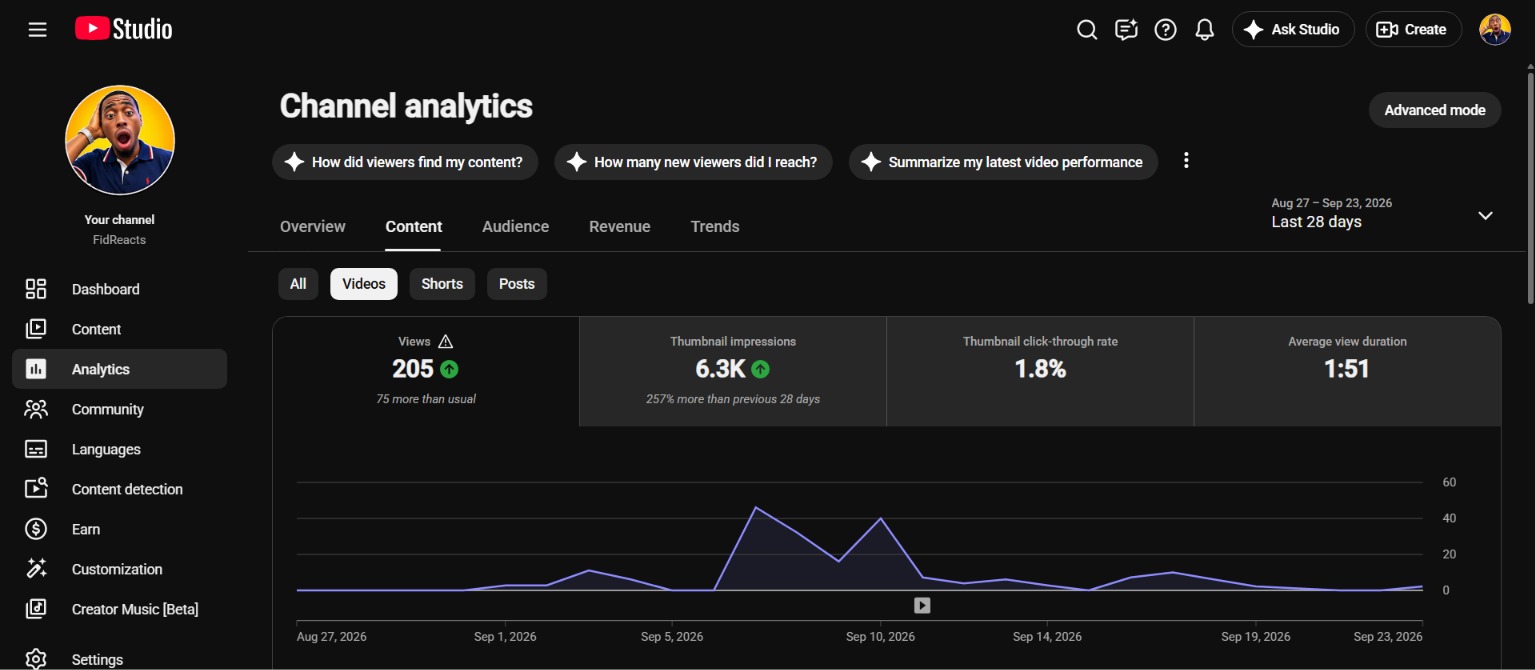Filter content by All
This screenshot has height=670, width=1535.
(298, 284)
